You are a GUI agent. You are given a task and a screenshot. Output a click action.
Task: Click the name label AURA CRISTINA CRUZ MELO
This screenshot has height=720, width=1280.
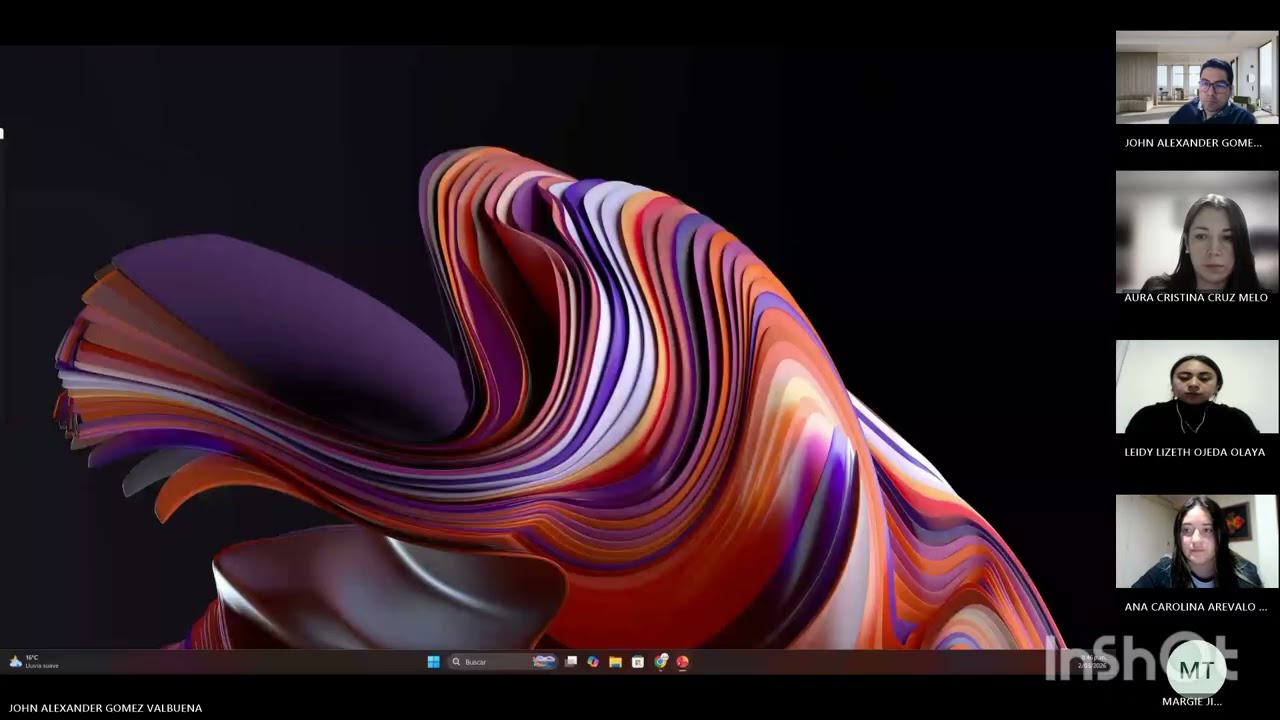(1196, 297)
